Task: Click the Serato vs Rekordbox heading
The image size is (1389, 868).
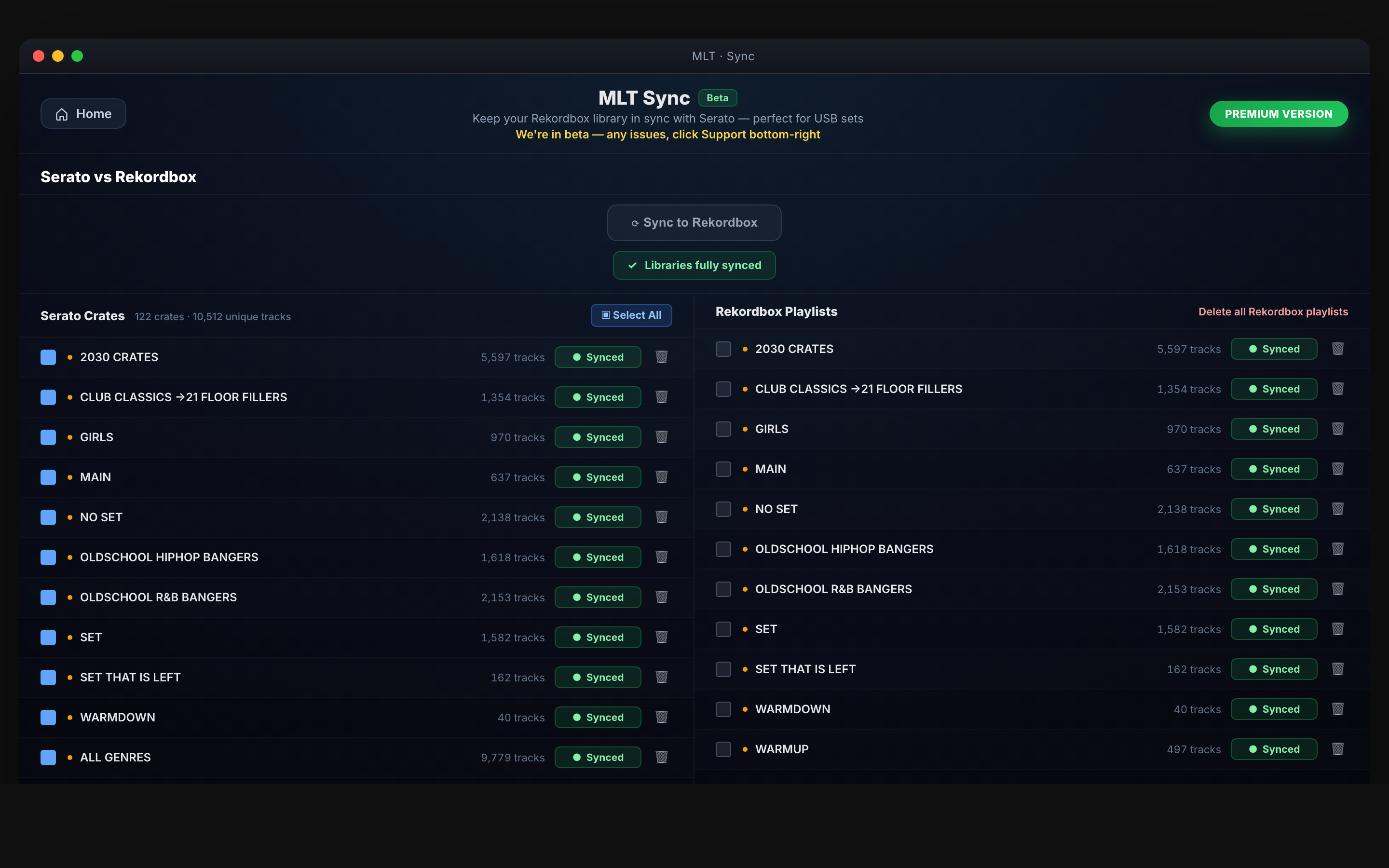Action: [x=118, y=177]
